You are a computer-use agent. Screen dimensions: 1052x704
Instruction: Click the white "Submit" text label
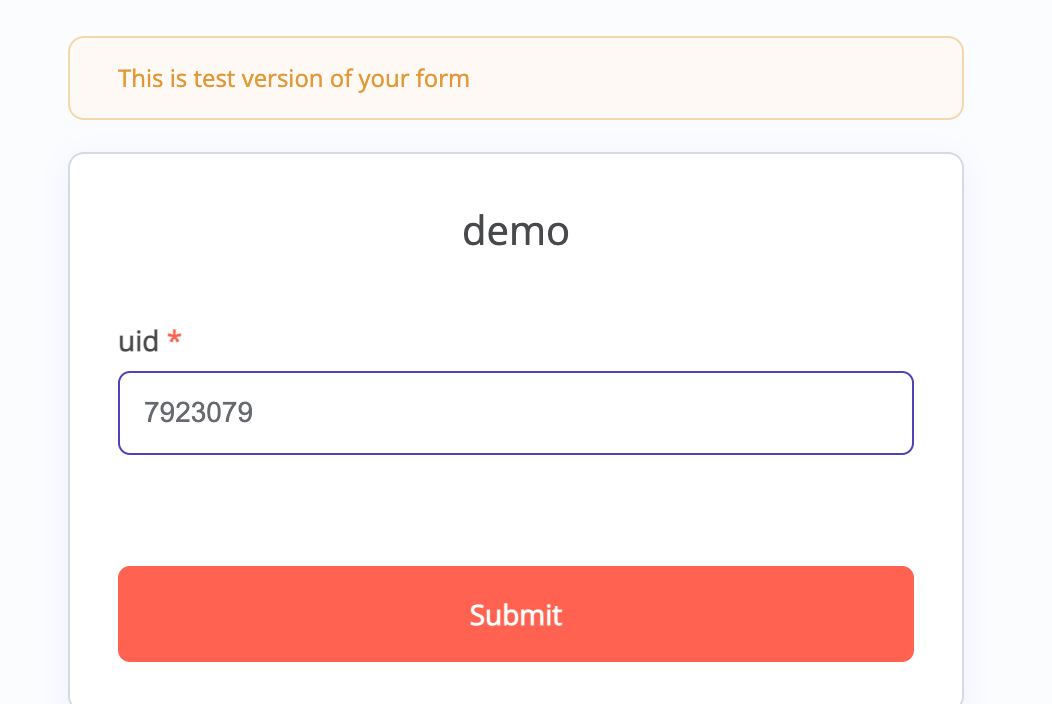click(515, 614)
